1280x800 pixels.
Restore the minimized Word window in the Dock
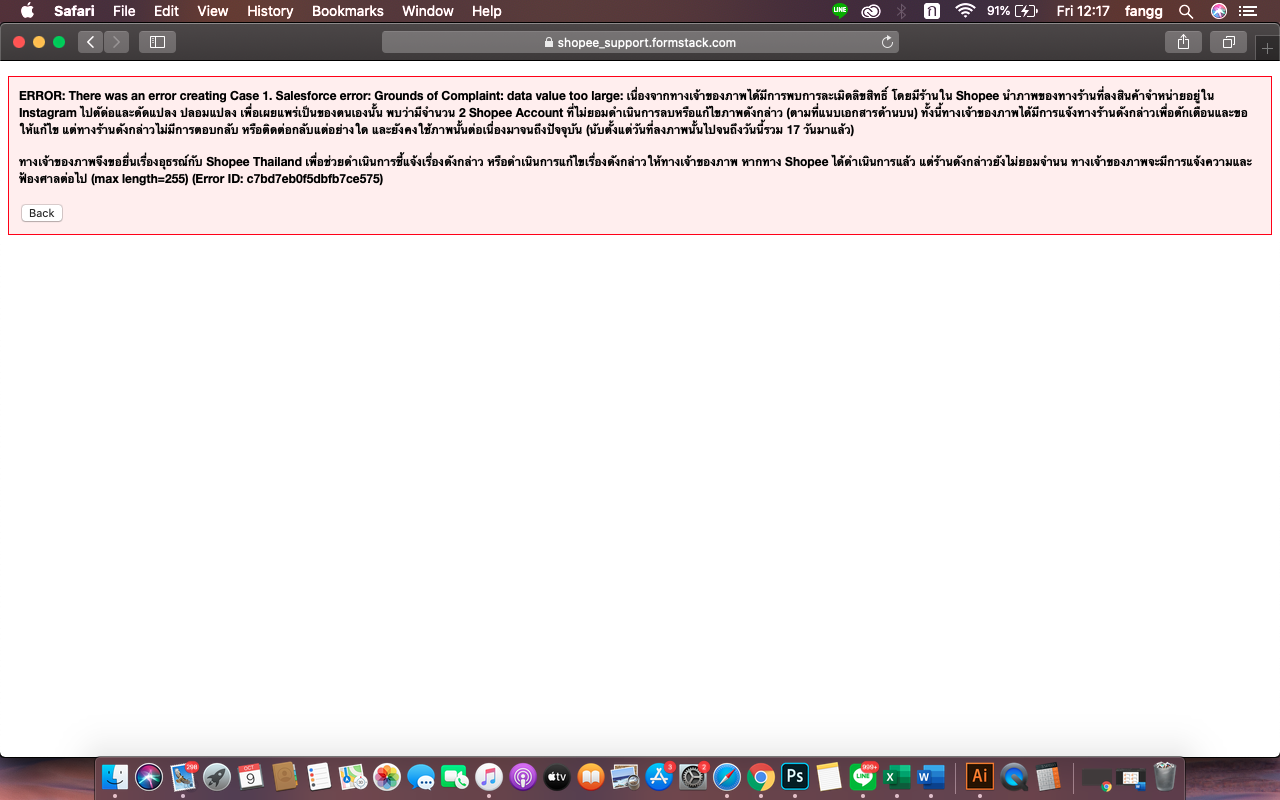click(1131, 778)
